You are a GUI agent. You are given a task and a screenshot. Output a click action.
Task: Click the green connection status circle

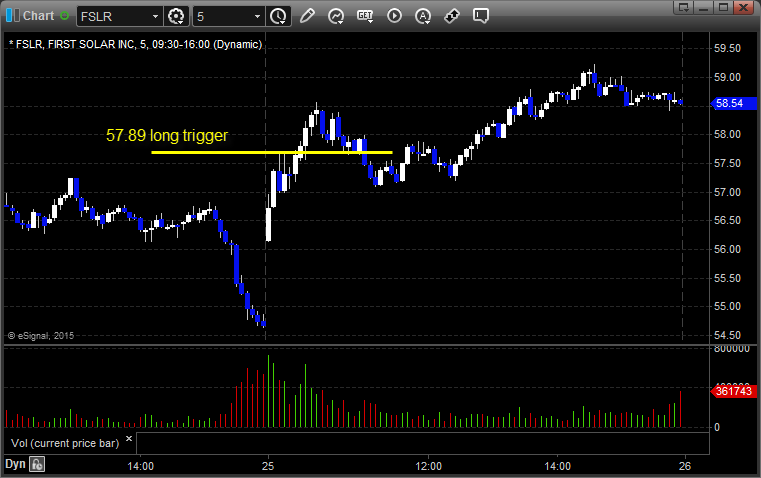coord(64,16)
